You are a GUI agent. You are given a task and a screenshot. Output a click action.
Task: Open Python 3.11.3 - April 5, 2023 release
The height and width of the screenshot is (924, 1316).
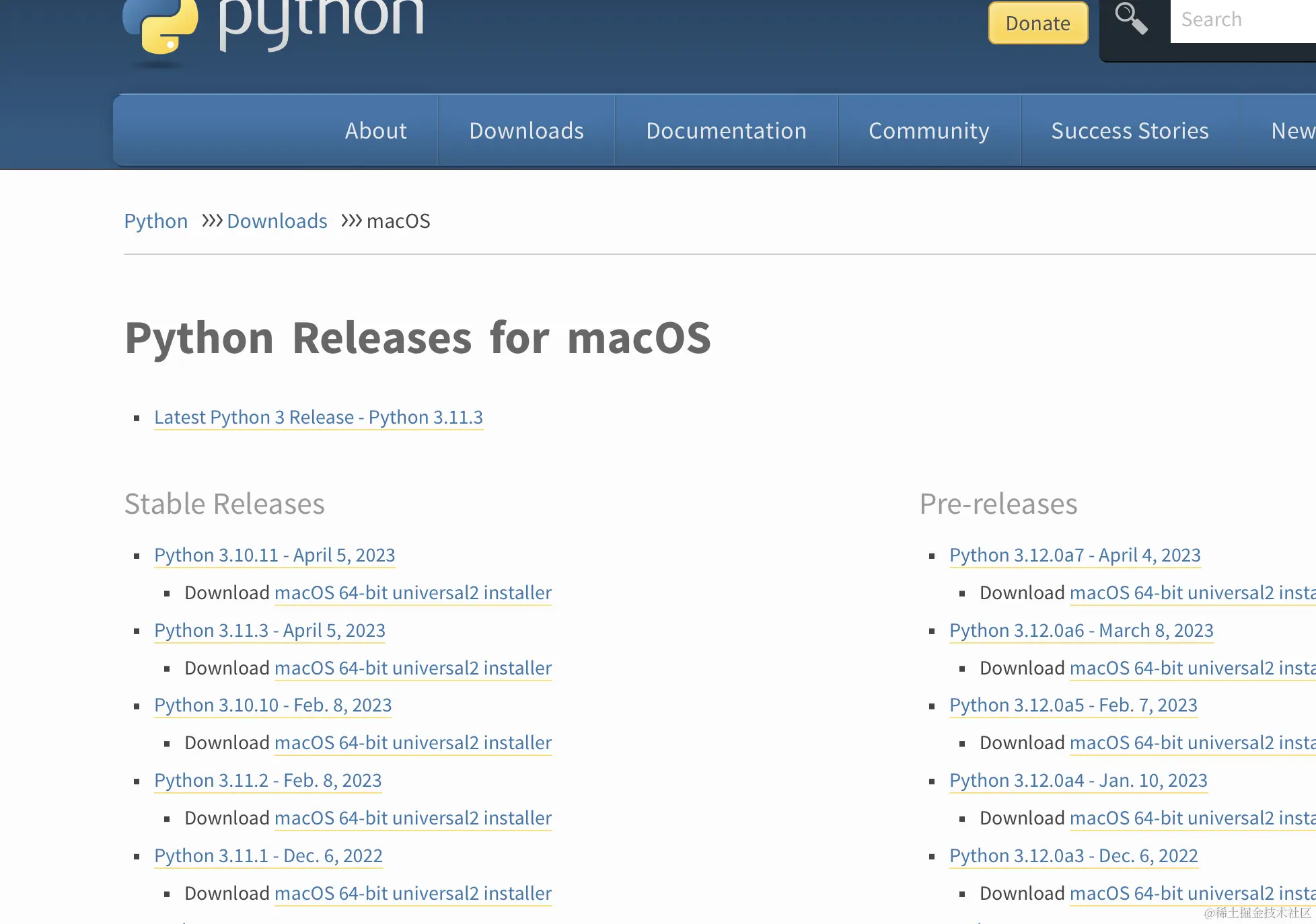click(x=270, y=630)
